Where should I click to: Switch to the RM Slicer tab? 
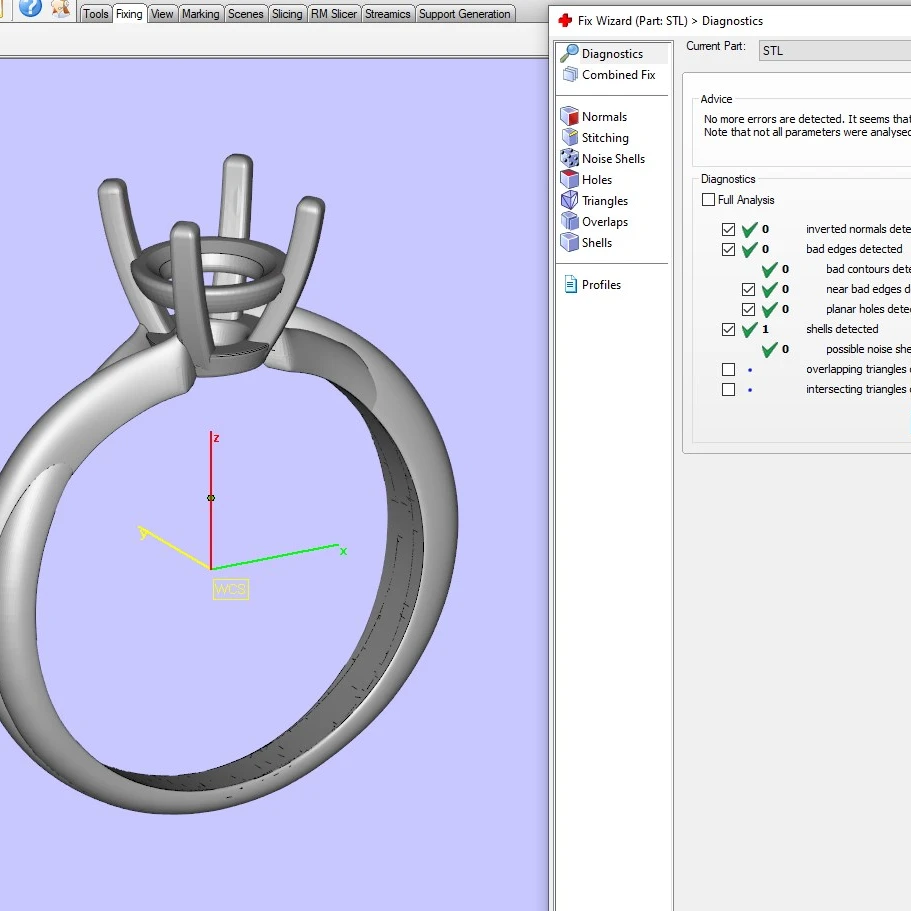(x=334, y=14)
